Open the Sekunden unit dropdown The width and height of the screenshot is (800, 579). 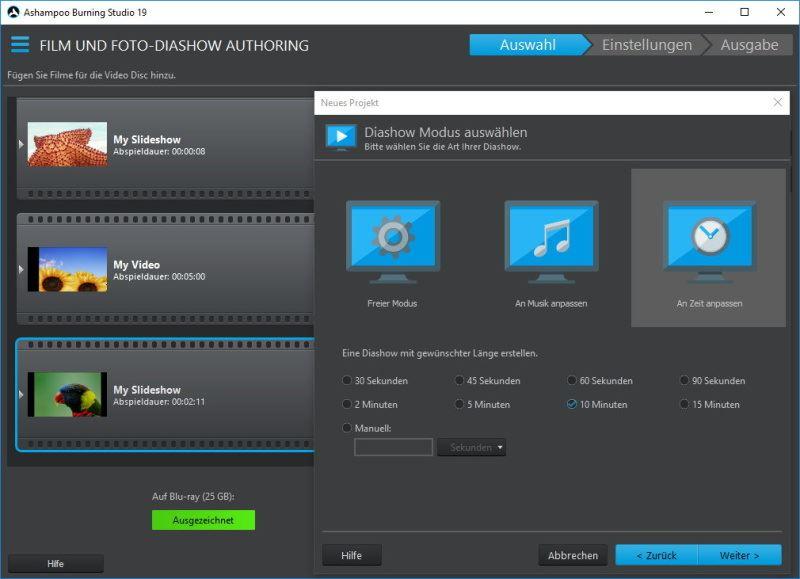click(x=471, y=448)
